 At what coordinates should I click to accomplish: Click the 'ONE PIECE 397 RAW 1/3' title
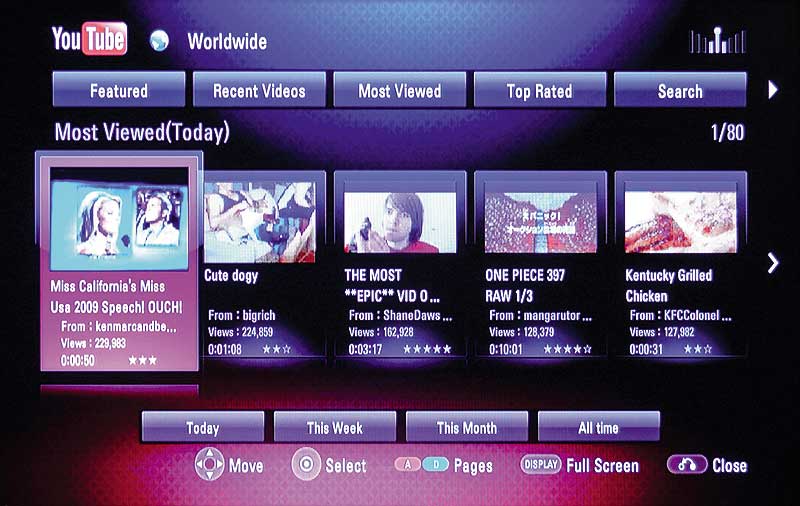pos(525,286)
